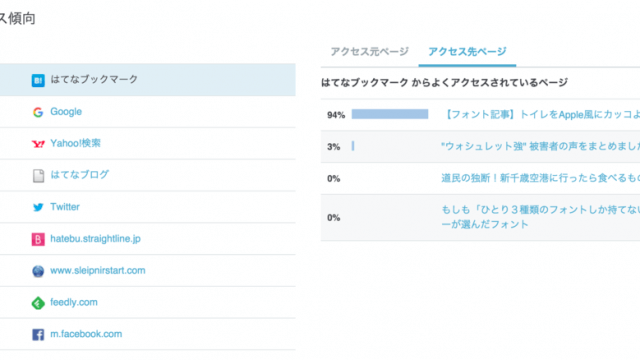Open the ウォシュレット強 article link
The width and height of the screenshot is (640, 360).
click(540, 146)
